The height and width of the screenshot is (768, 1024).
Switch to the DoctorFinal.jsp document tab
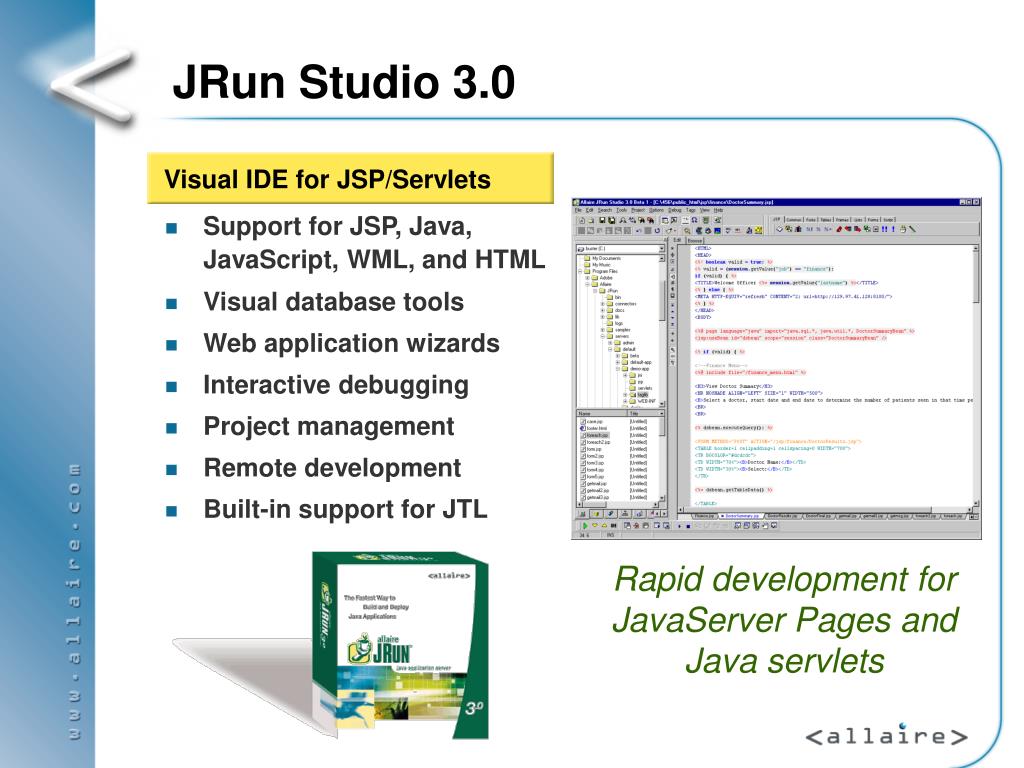coord(818,516)
